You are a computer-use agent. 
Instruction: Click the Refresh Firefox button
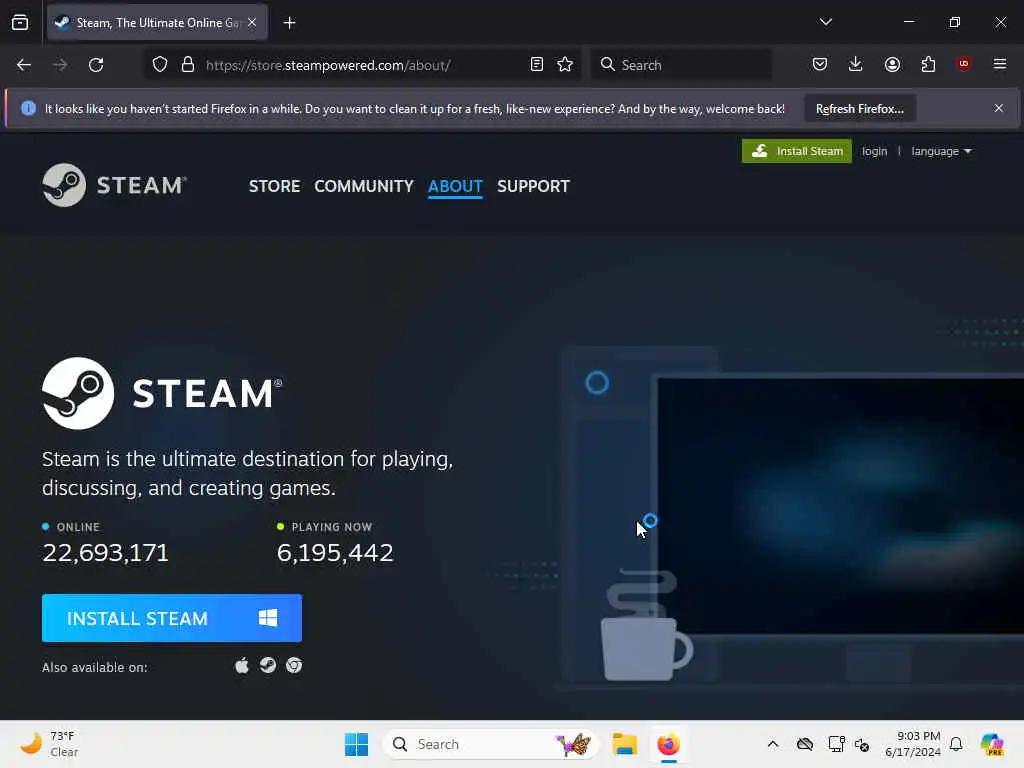click(859, 108)
